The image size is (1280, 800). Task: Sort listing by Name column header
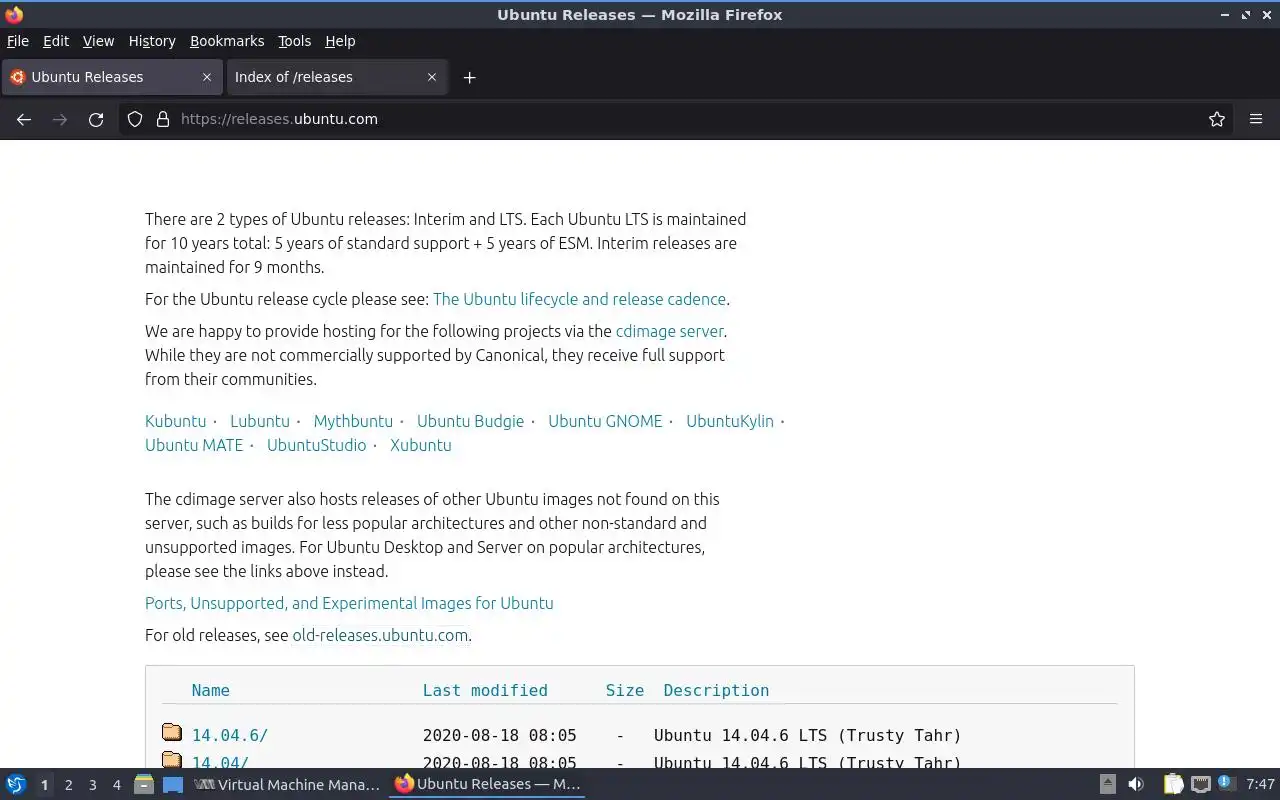[211, 690]
